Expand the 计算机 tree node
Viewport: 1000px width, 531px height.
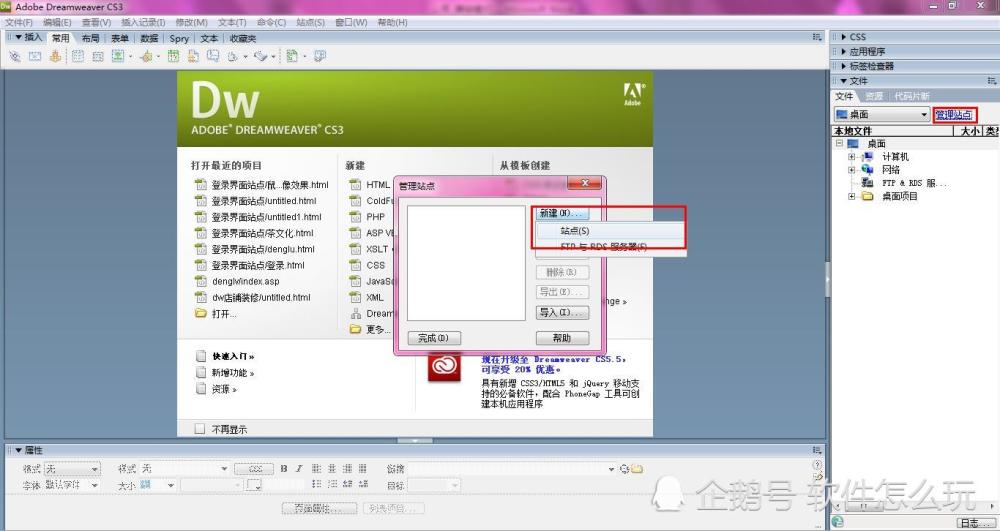pyautogui.click(x=851, y=157)
